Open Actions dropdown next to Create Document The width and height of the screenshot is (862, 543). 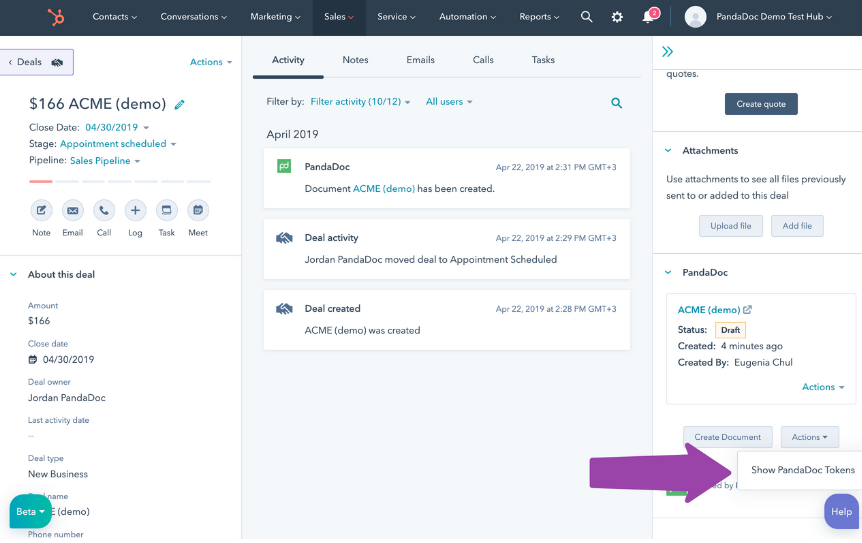(x=810, y=437)
